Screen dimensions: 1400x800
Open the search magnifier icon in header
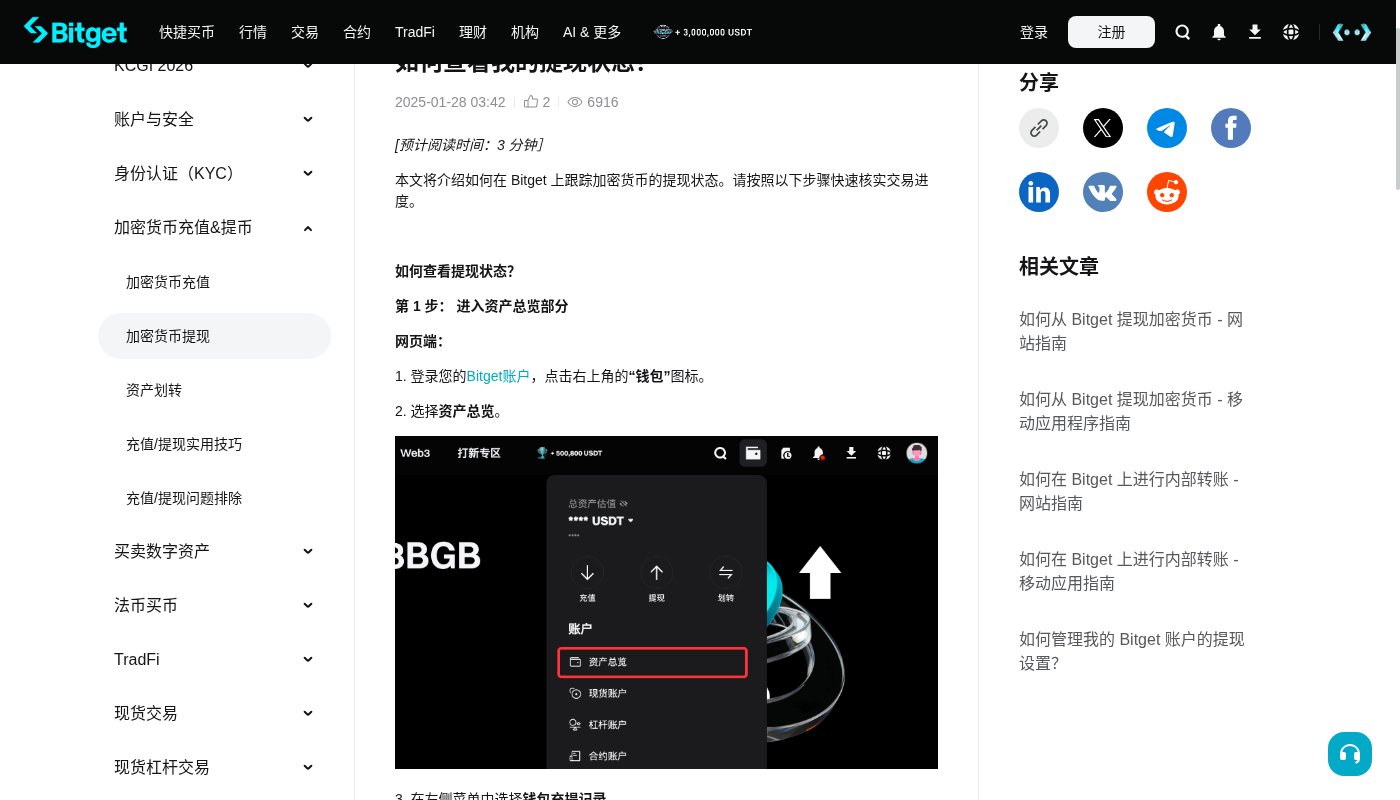[1183, 32]
